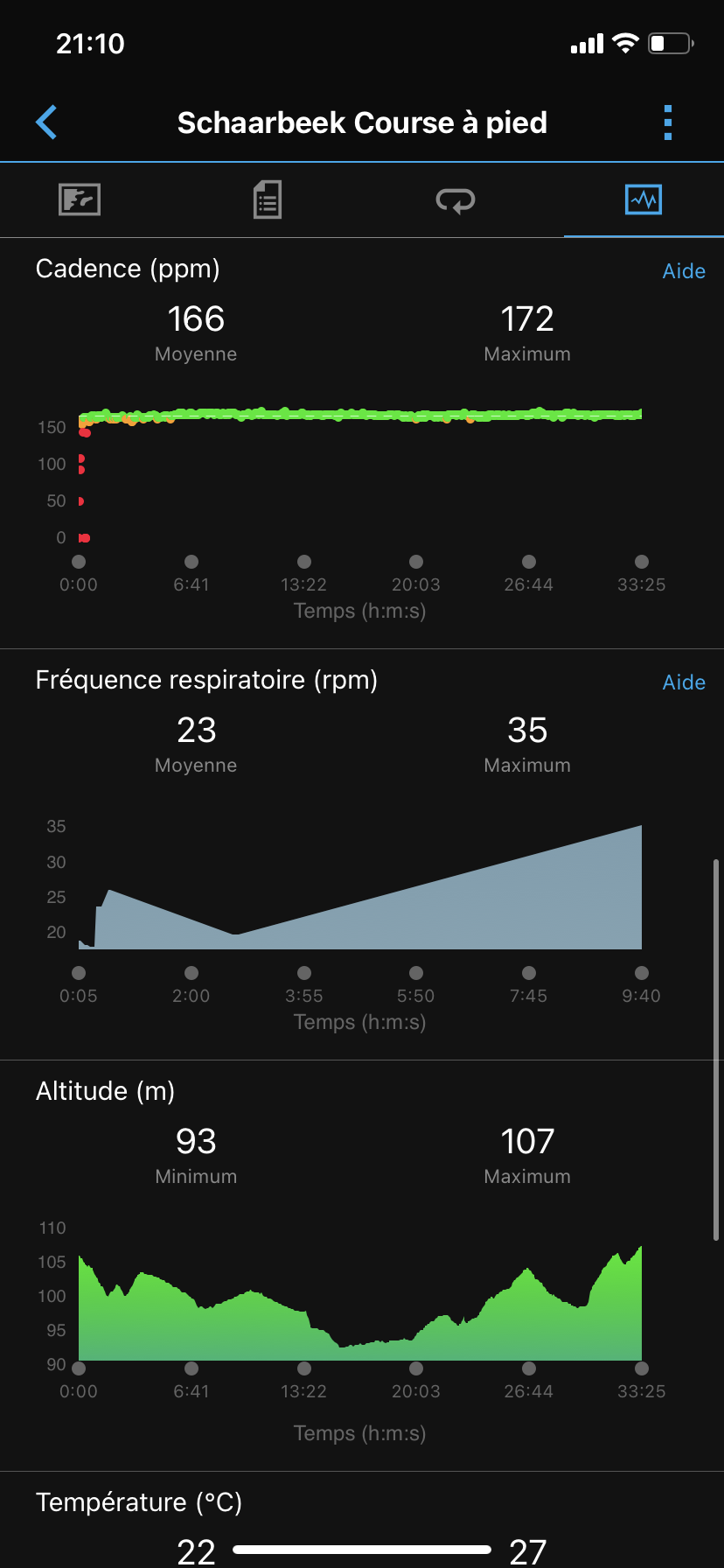724x1568 pixels.
Task: Tap Aide link next to Cadence
Action: [x=684, y=271]
